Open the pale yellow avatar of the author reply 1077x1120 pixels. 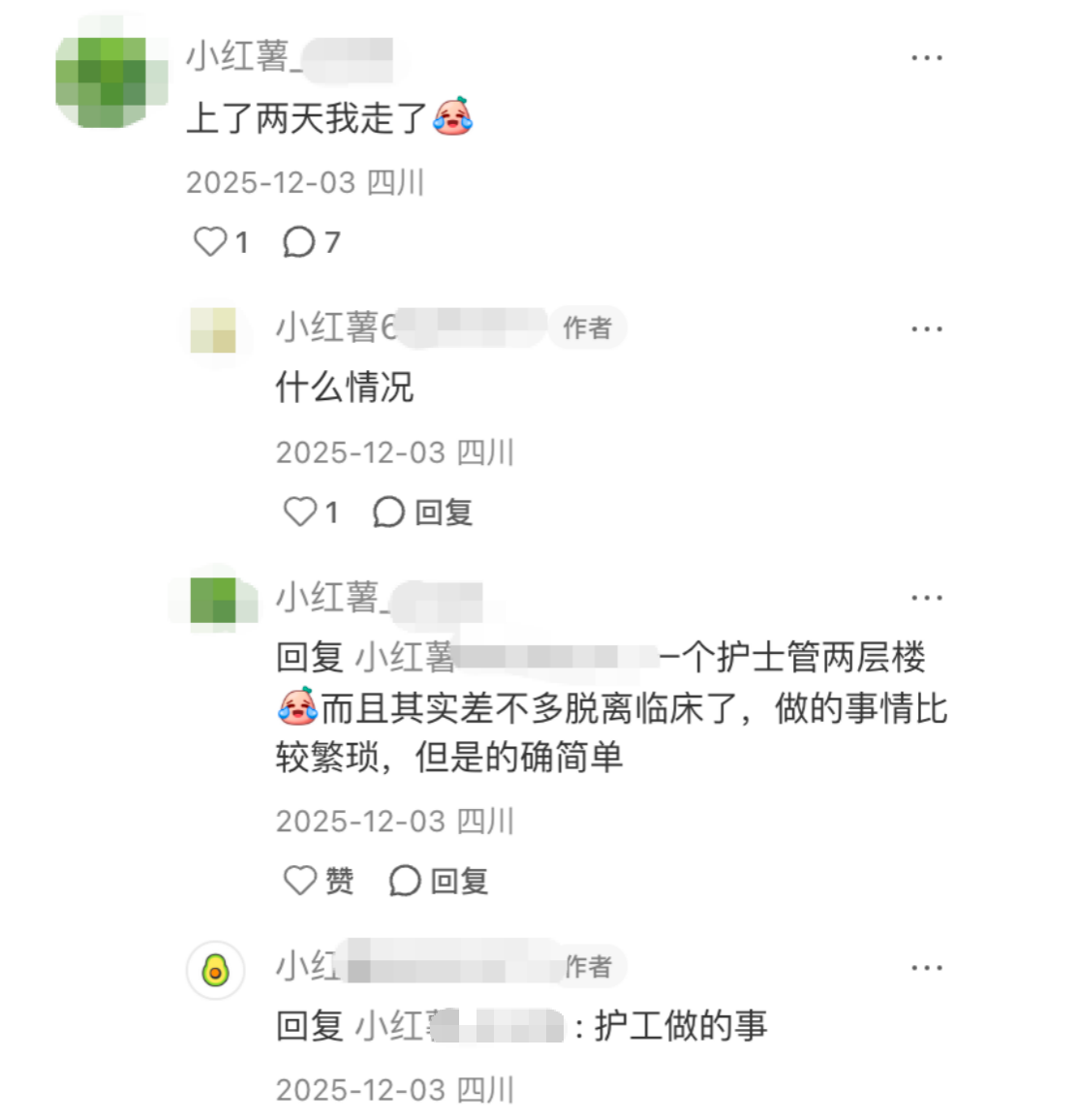213,330
